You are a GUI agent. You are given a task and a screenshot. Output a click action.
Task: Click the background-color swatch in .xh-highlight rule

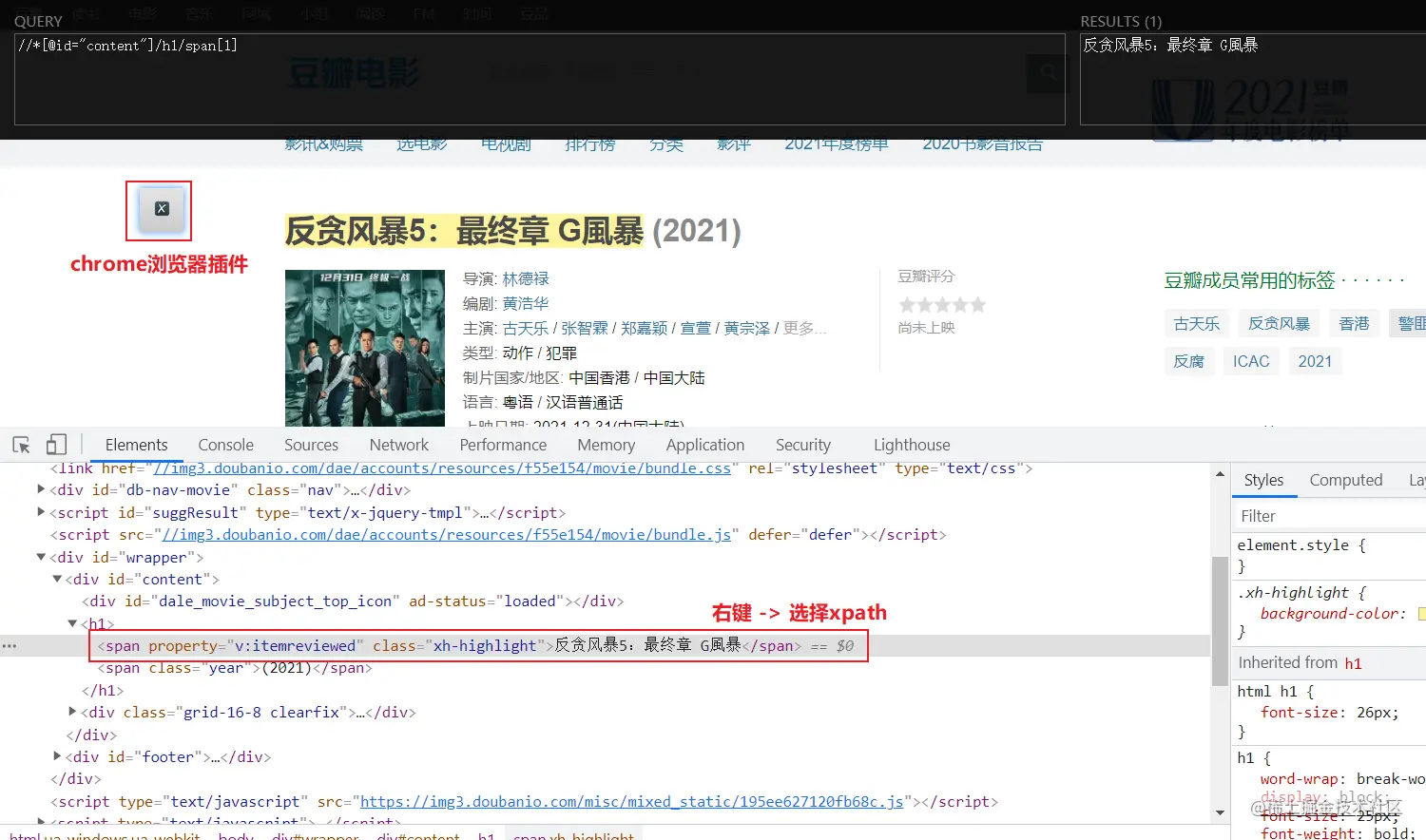click(1421, 614)
